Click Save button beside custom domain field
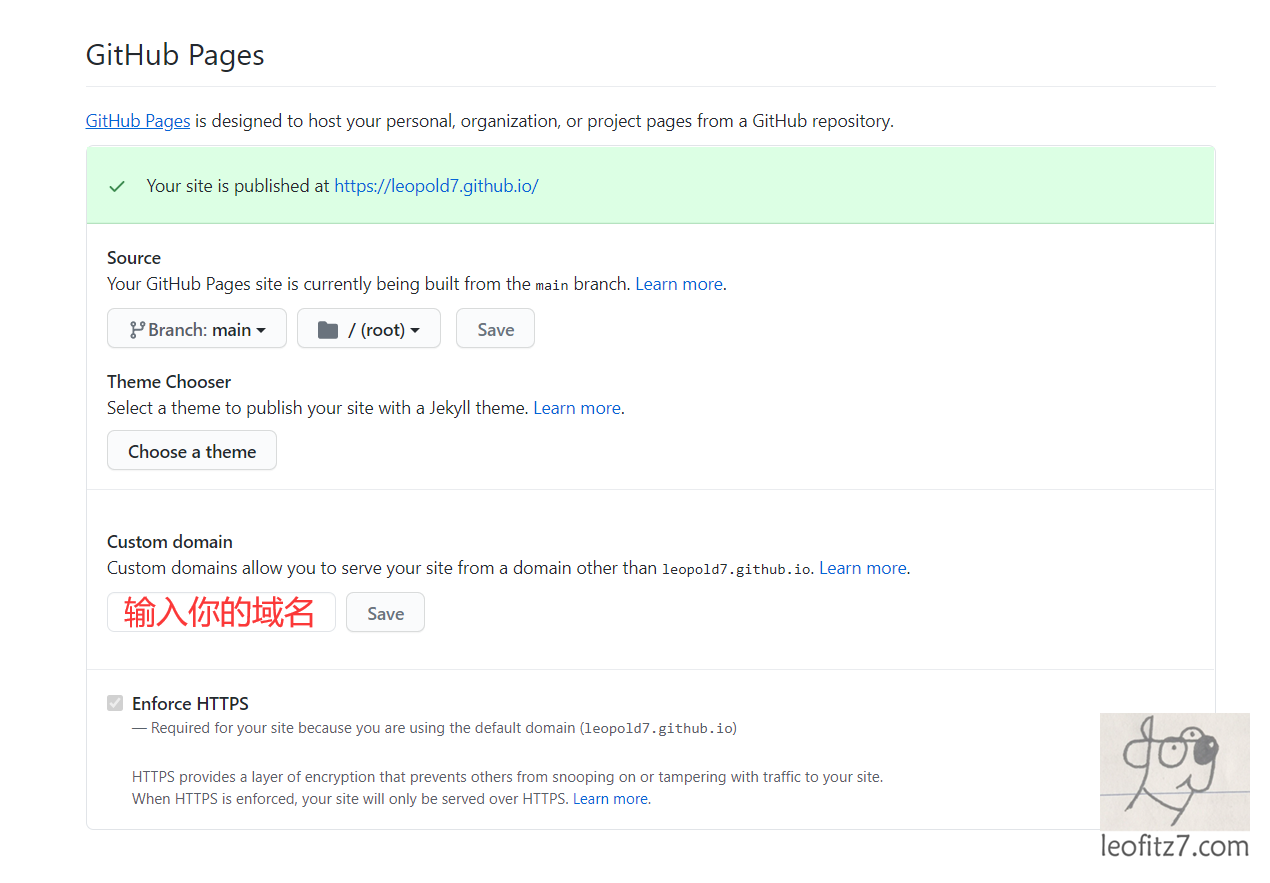This screenshot has width=1270, height=883. [385, 613]
